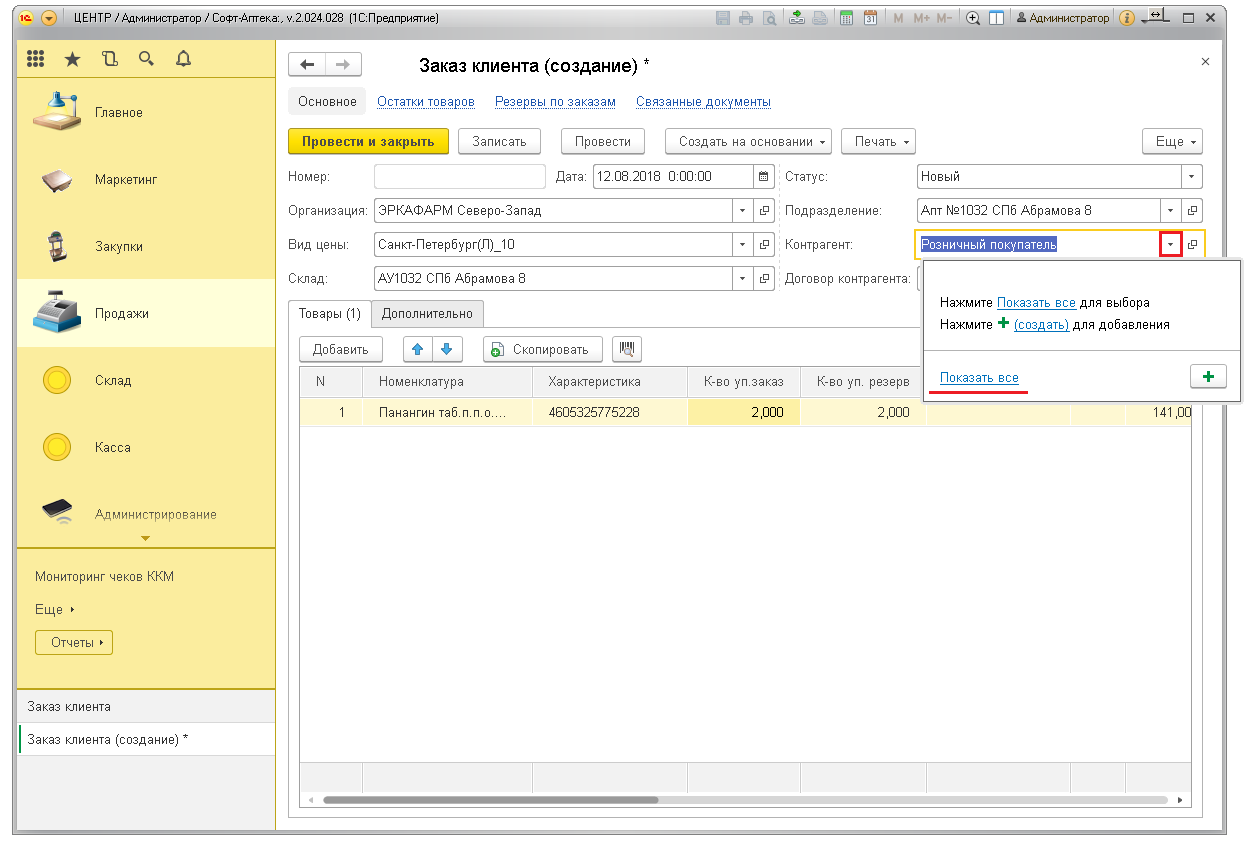Open the Вид цены dropdown list
The width and height of the screenshot is (1245, 843).
pyautogui.click(x=742, y=245)
